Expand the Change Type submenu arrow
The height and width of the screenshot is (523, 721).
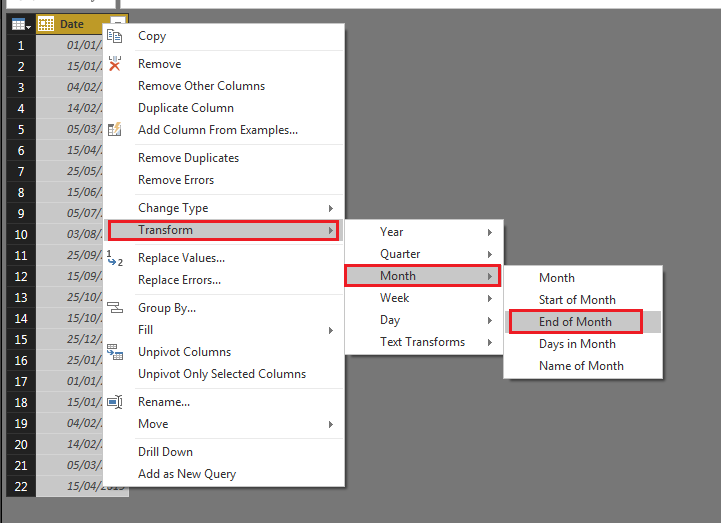tap(331, 208)
